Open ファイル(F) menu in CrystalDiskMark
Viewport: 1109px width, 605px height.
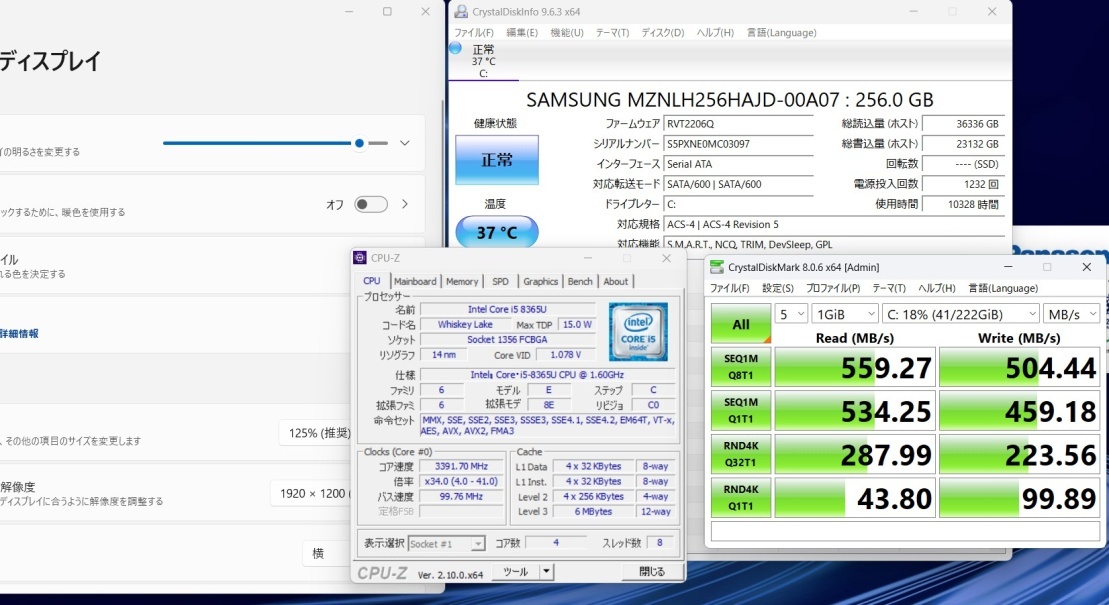pyautogui.click(x=730, y=288)
